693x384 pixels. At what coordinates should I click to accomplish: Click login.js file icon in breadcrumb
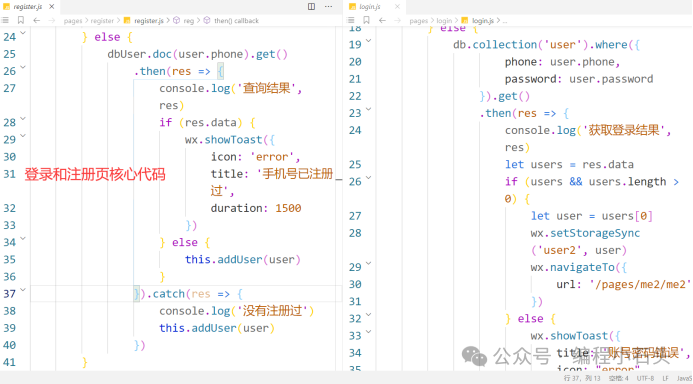pos(465,20)
